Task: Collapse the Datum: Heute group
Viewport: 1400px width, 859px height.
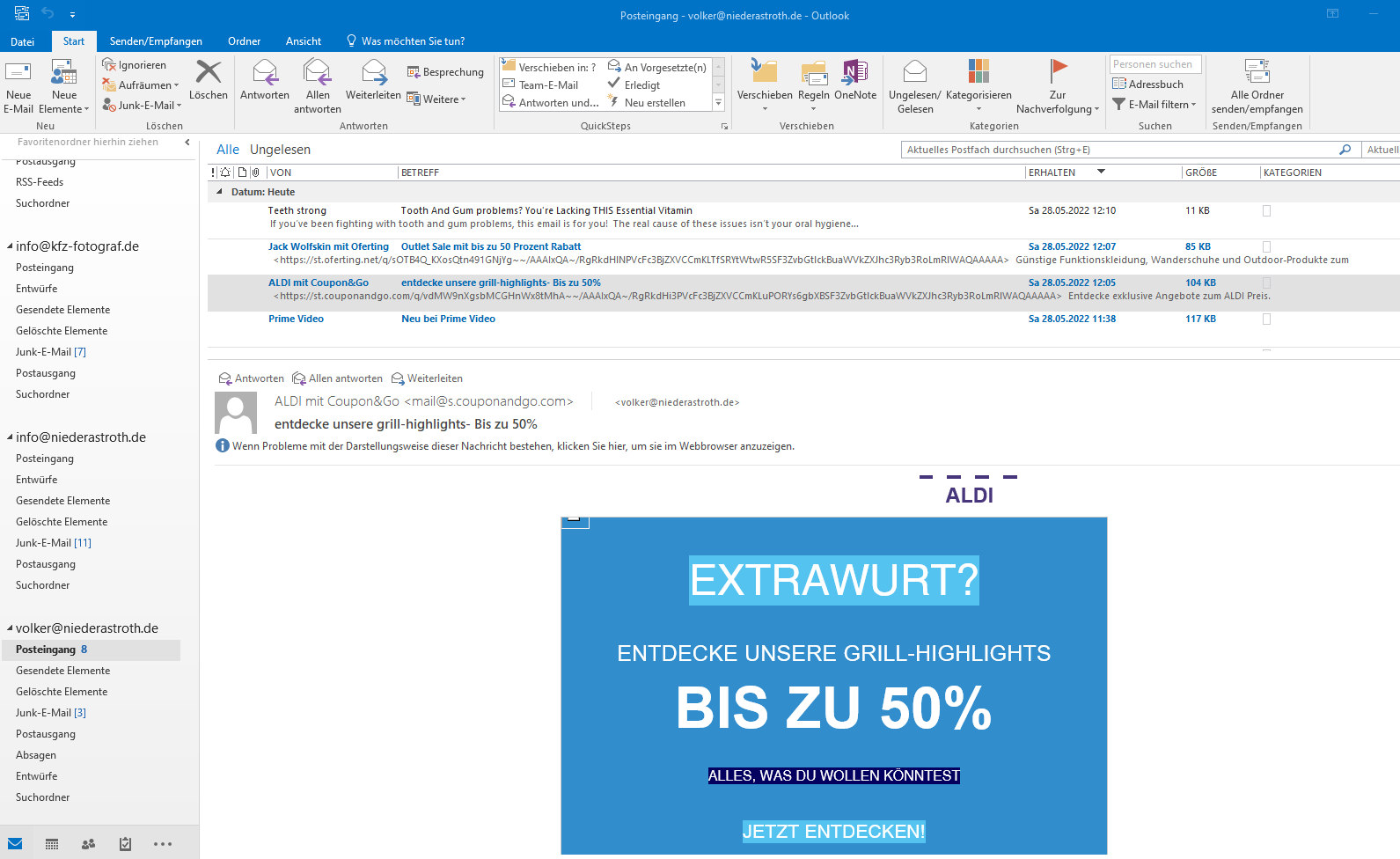Action: pyautogui.click(x=220, y=192)
